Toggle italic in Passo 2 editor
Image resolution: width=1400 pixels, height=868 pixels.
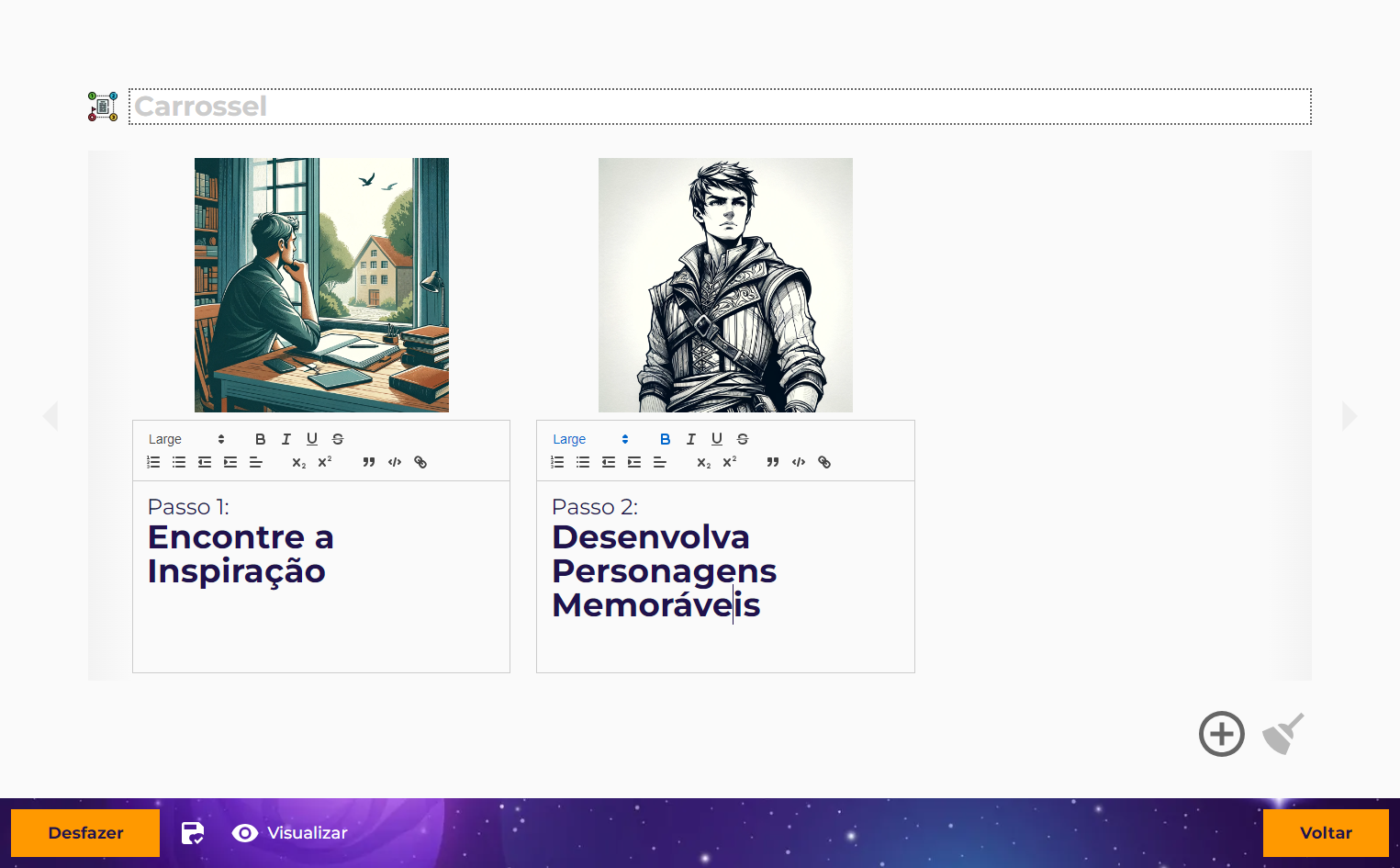tap(691, 439)
